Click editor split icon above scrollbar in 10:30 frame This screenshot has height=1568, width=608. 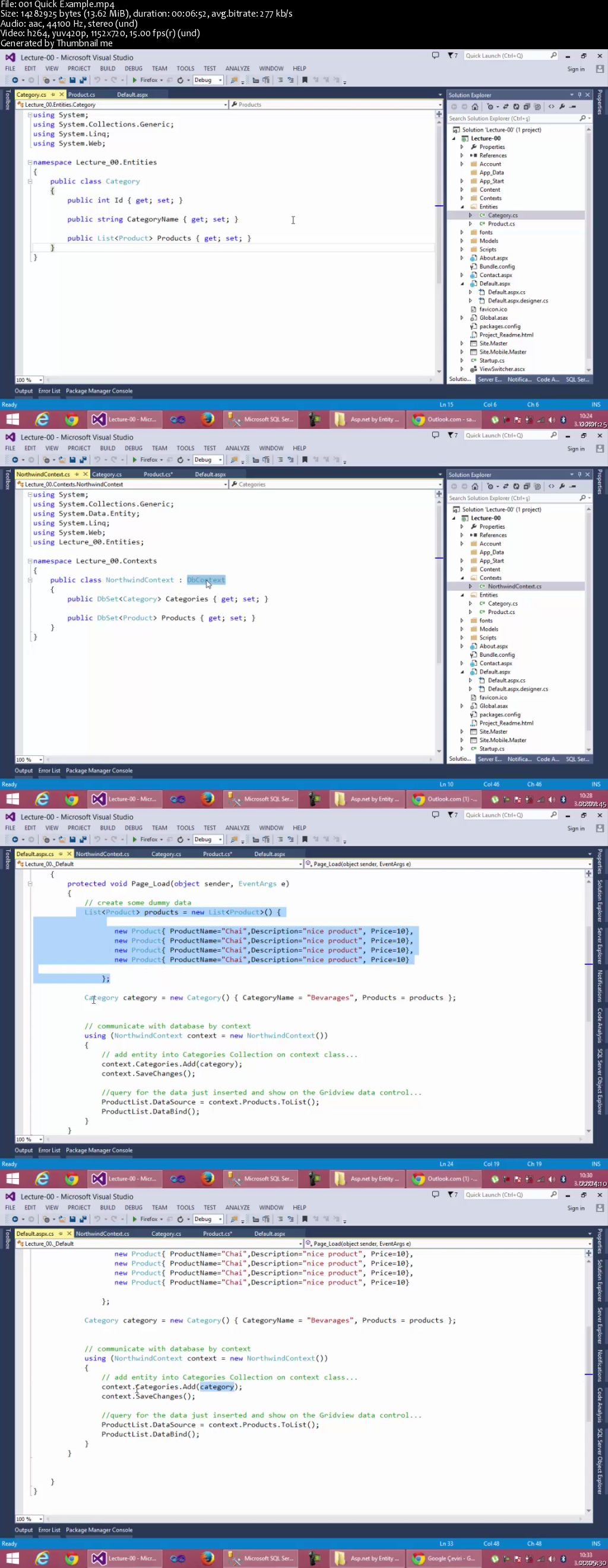click(588, 873)
